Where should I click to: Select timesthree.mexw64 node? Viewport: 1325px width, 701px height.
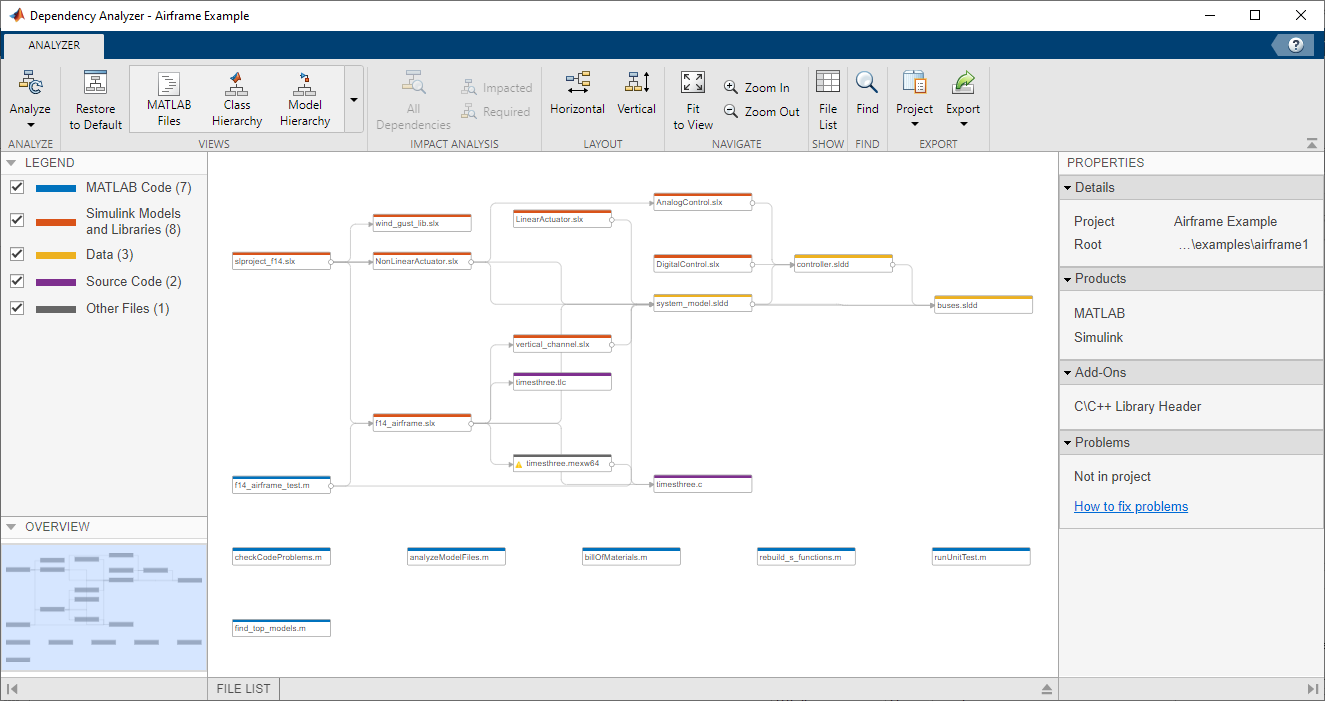coord(562,463)
